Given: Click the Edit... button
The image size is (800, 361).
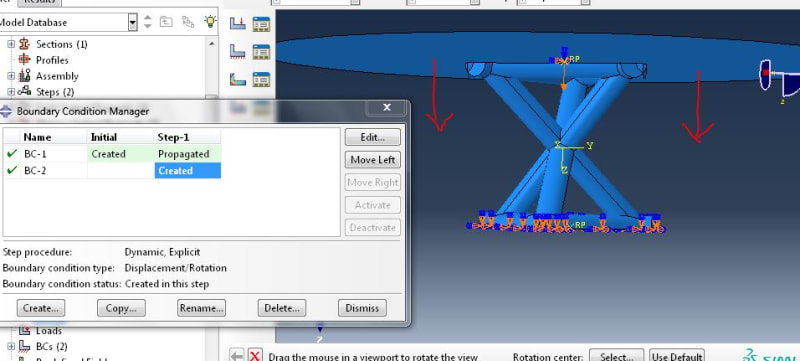Looking at the screenshot, I should (x=372, y=137).
